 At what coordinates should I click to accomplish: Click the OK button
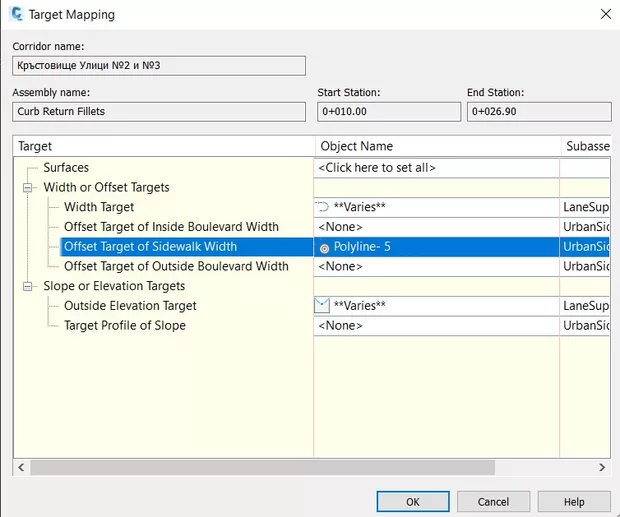(x=413, y=501)
